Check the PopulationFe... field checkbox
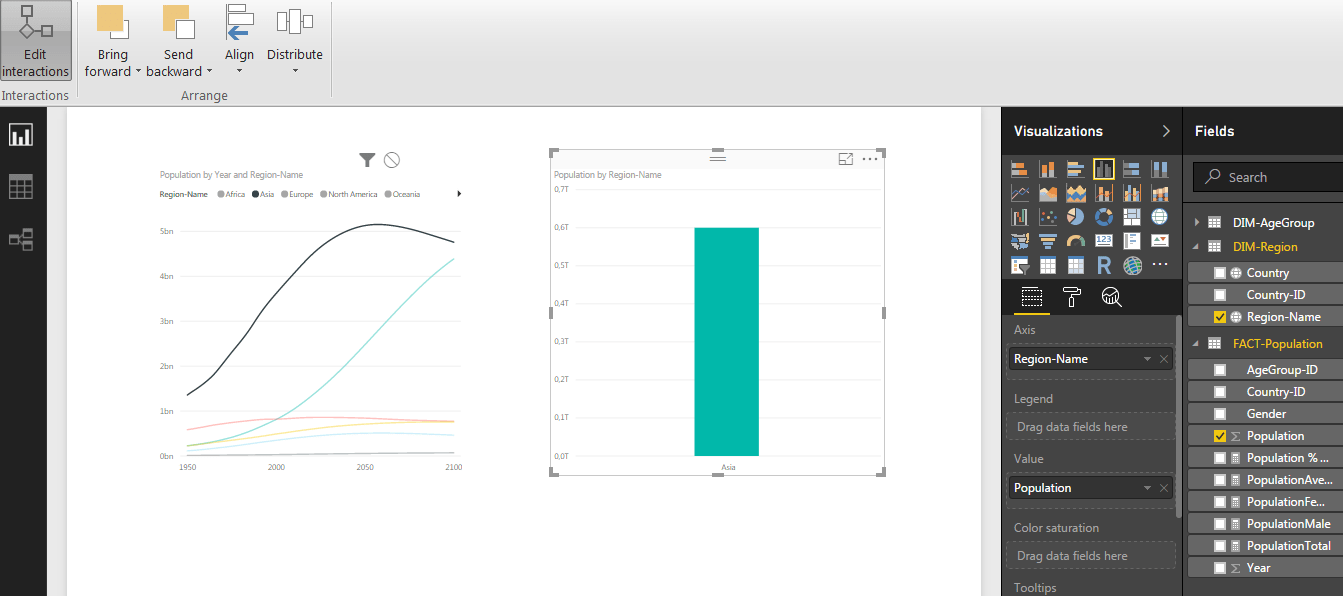 pyautogui.click(x=1220, y=502)
